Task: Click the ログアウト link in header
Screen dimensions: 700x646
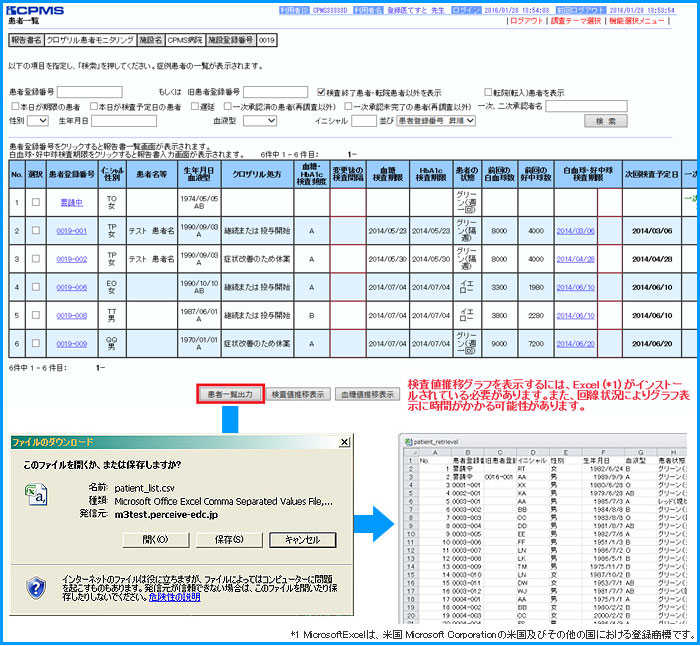Action: 527,19
